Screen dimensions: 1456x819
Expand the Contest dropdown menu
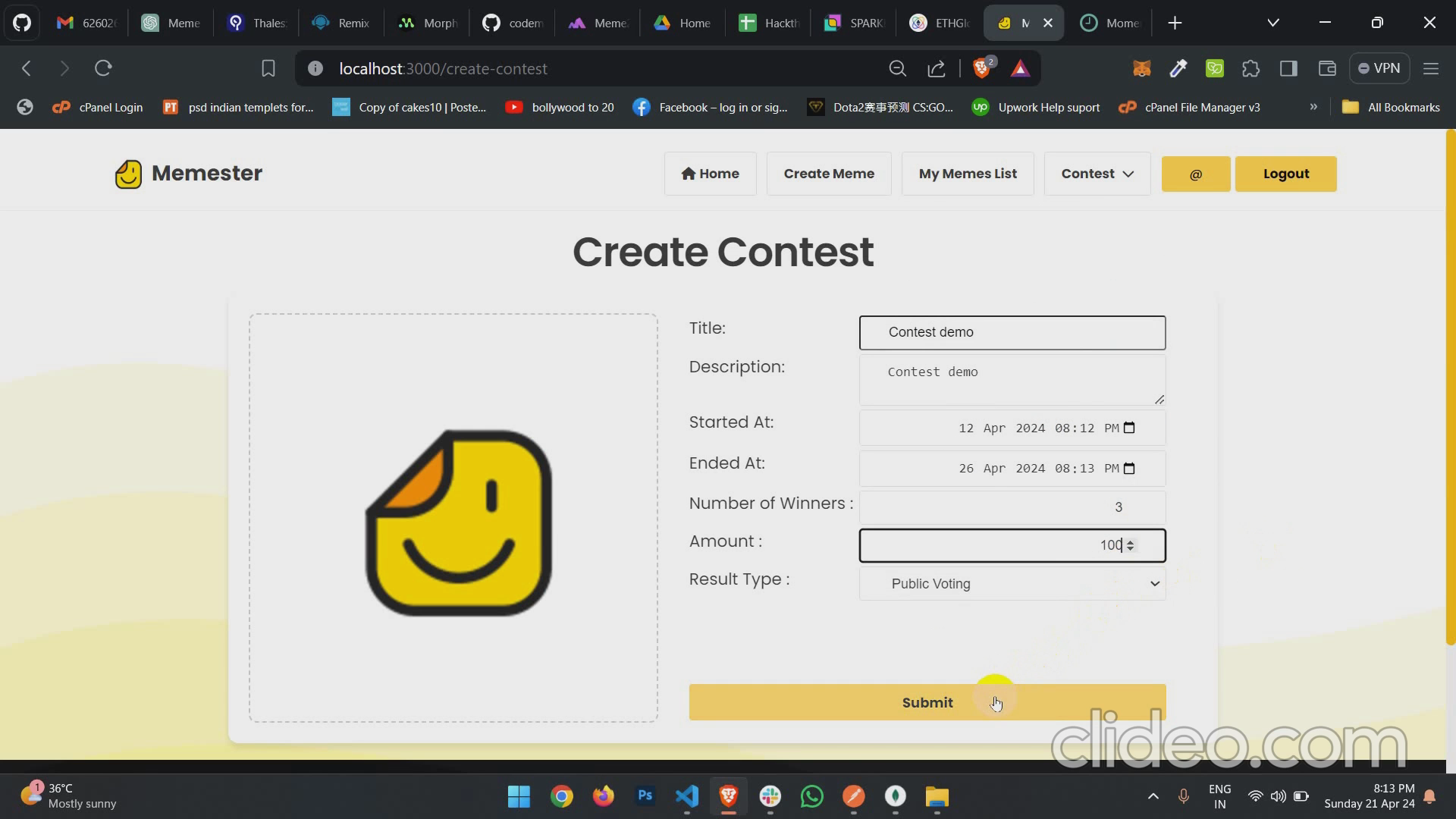pyautogui.click(x=1097, y=174)
